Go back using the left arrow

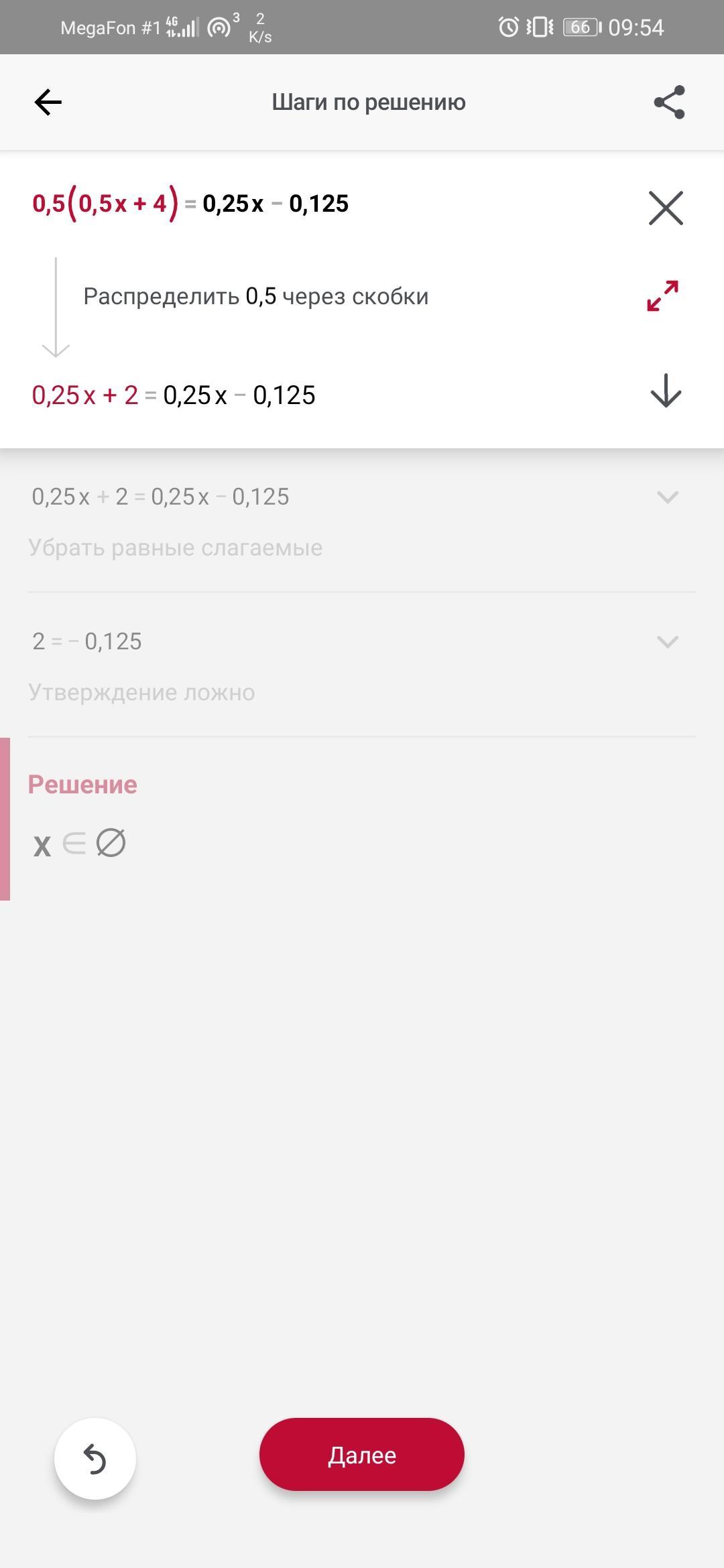click(48, 103)
